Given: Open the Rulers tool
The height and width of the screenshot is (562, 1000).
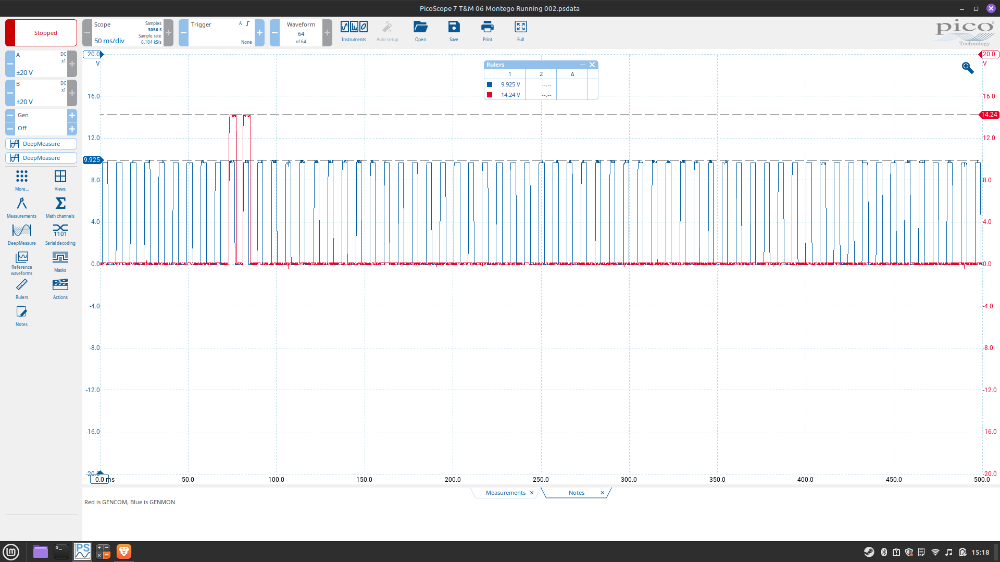Looking at the screenshot, I should (22, 288).
